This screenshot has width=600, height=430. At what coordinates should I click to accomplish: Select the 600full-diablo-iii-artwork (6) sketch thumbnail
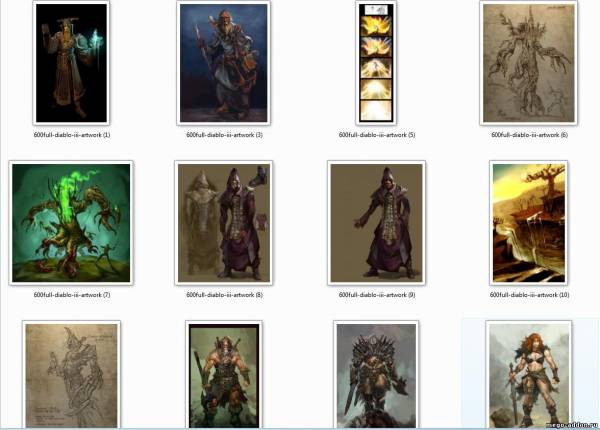pyautogui.click(x=529, y=63)
